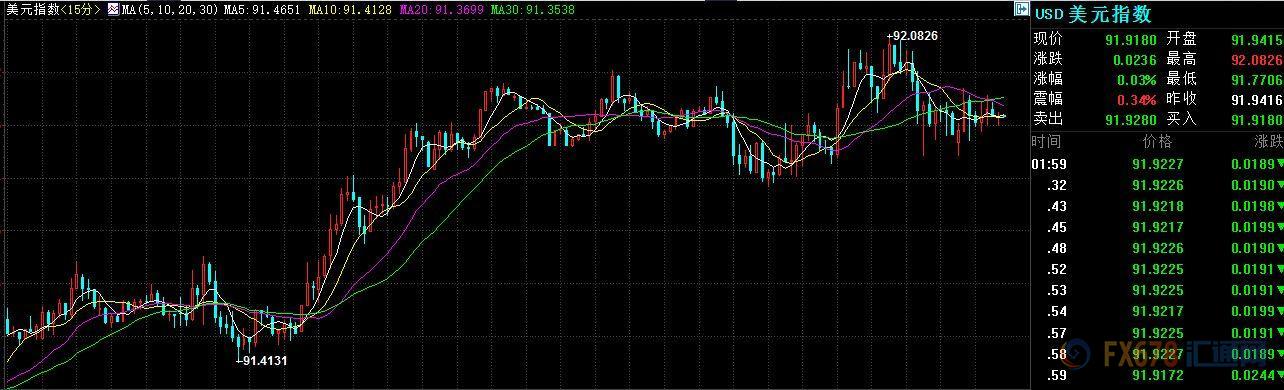Select the tick row priced 91.9218

point(1158,206)
